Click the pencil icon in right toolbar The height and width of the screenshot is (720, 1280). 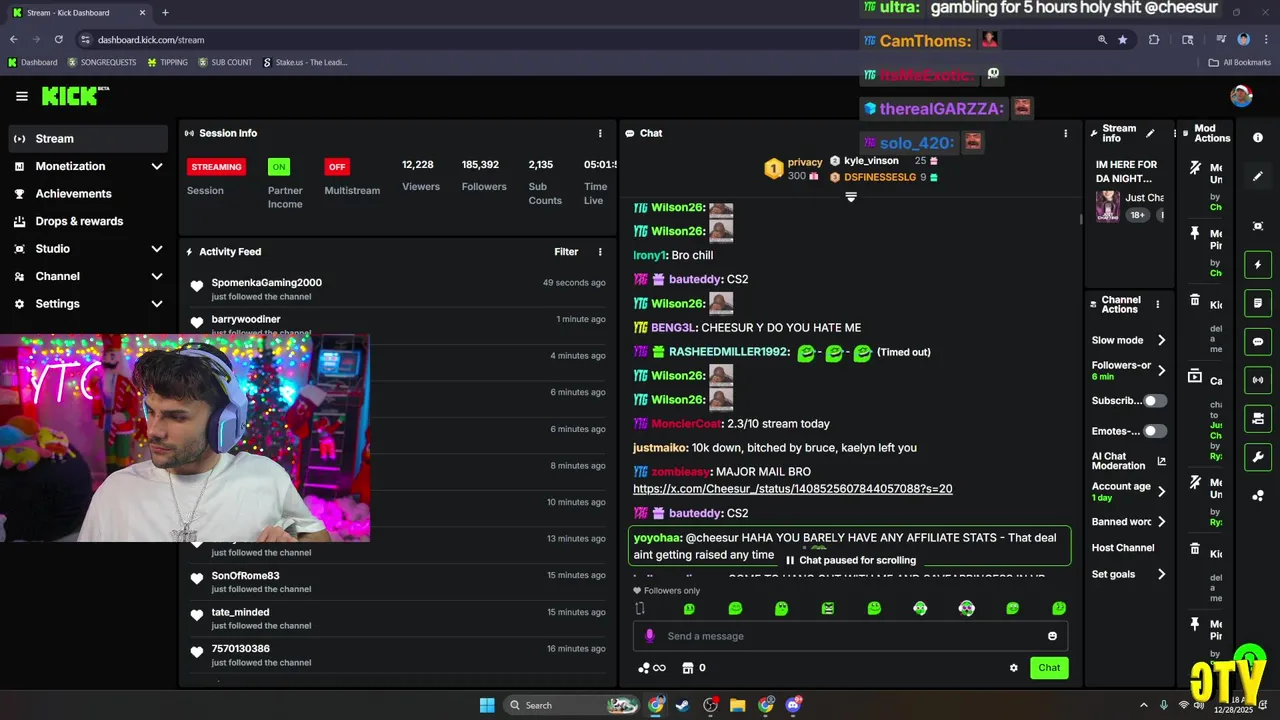click(1258, 176)
